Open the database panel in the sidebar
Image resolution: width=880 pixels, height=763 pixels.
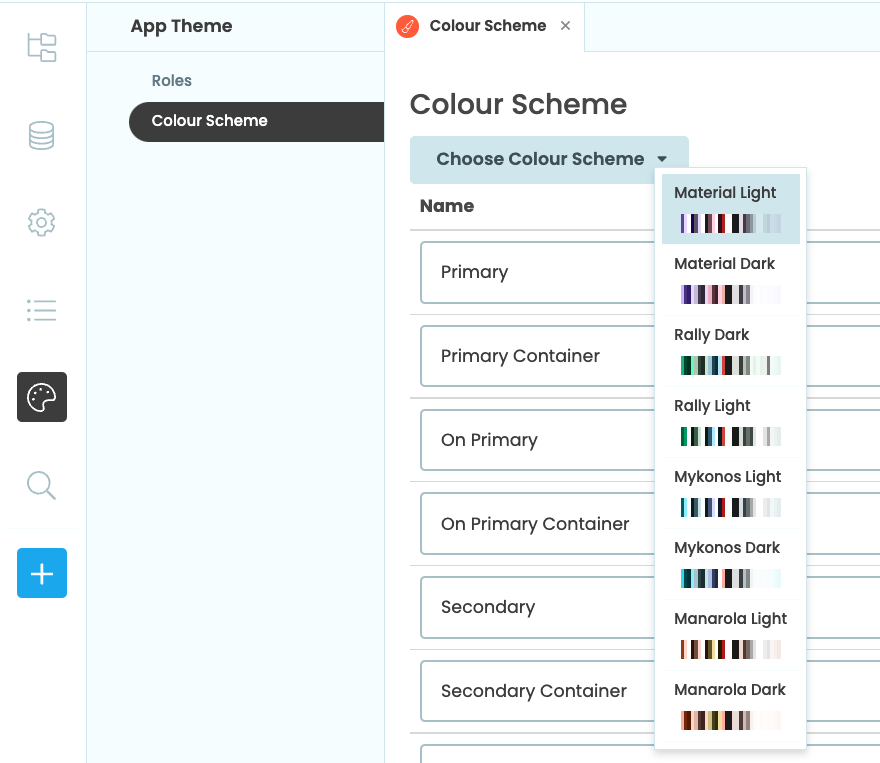coord(41,135)
